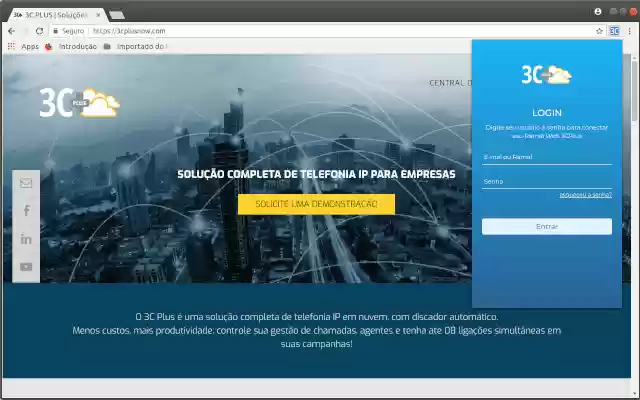Select the 3C.PLUS browser tab
The image size is (640, 400).
click(56, 15)
